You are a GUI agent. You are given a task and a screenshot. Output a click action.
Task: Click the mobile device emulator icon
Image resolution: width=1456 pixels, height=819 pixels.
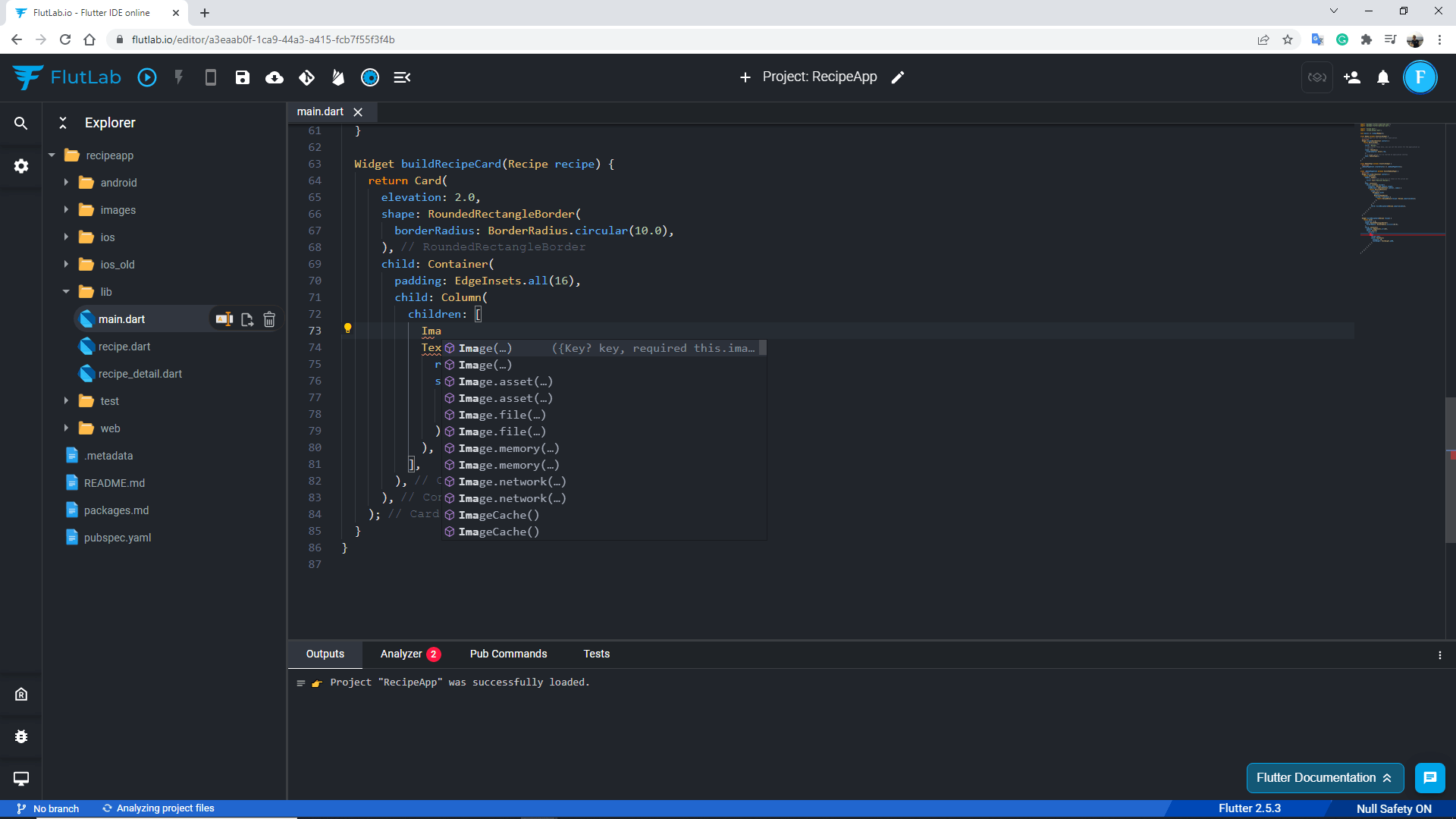211,77
